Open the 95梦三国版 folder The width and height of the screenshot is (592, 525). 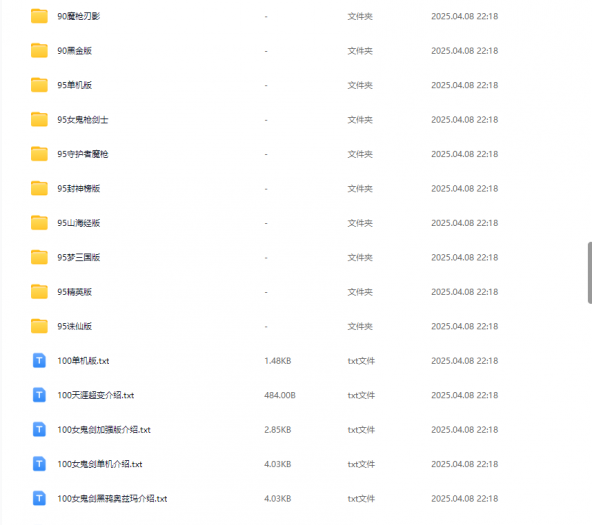pos(79,257)
